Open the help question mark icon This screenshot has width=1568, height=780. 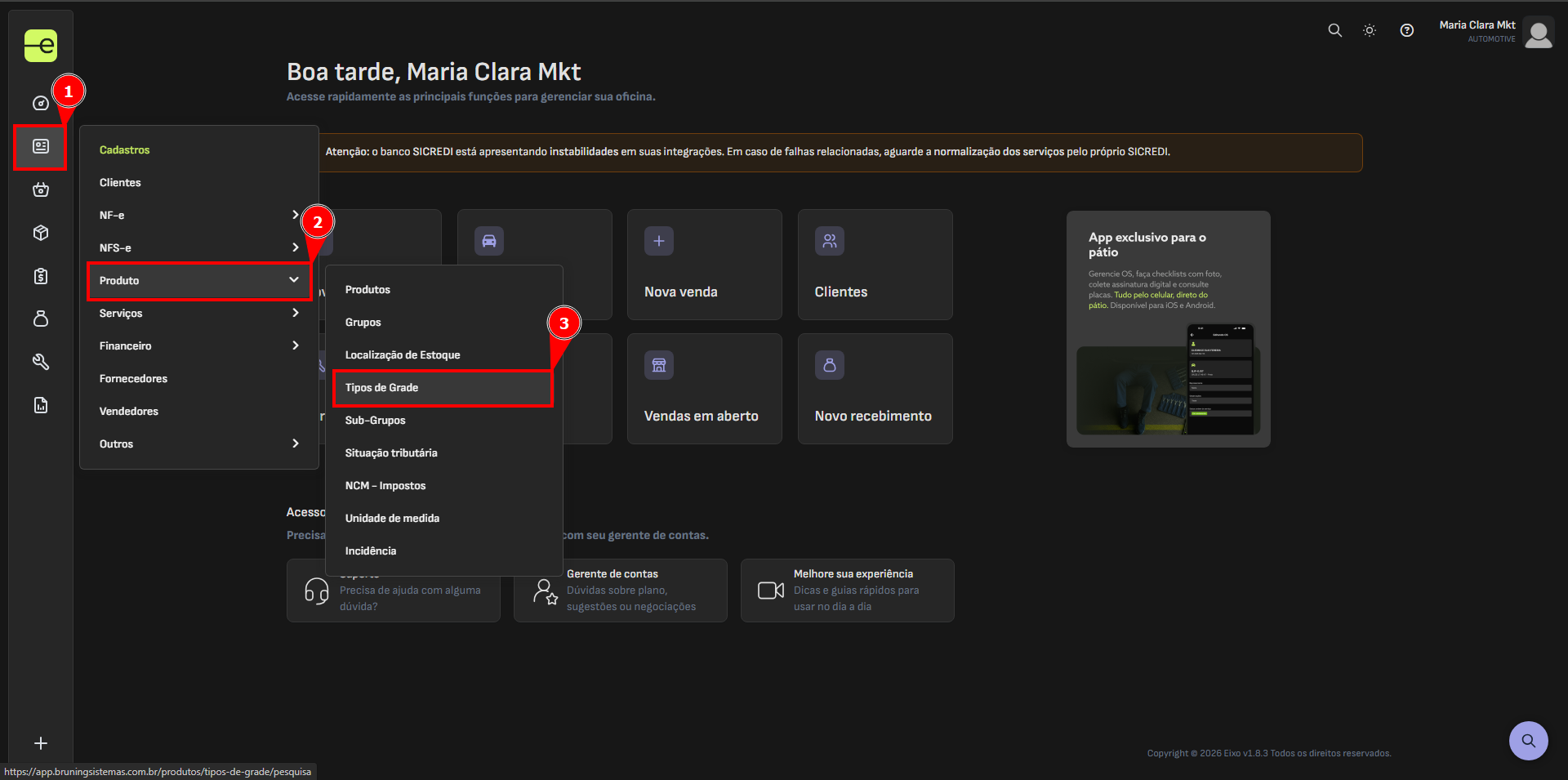[1407, 30]
